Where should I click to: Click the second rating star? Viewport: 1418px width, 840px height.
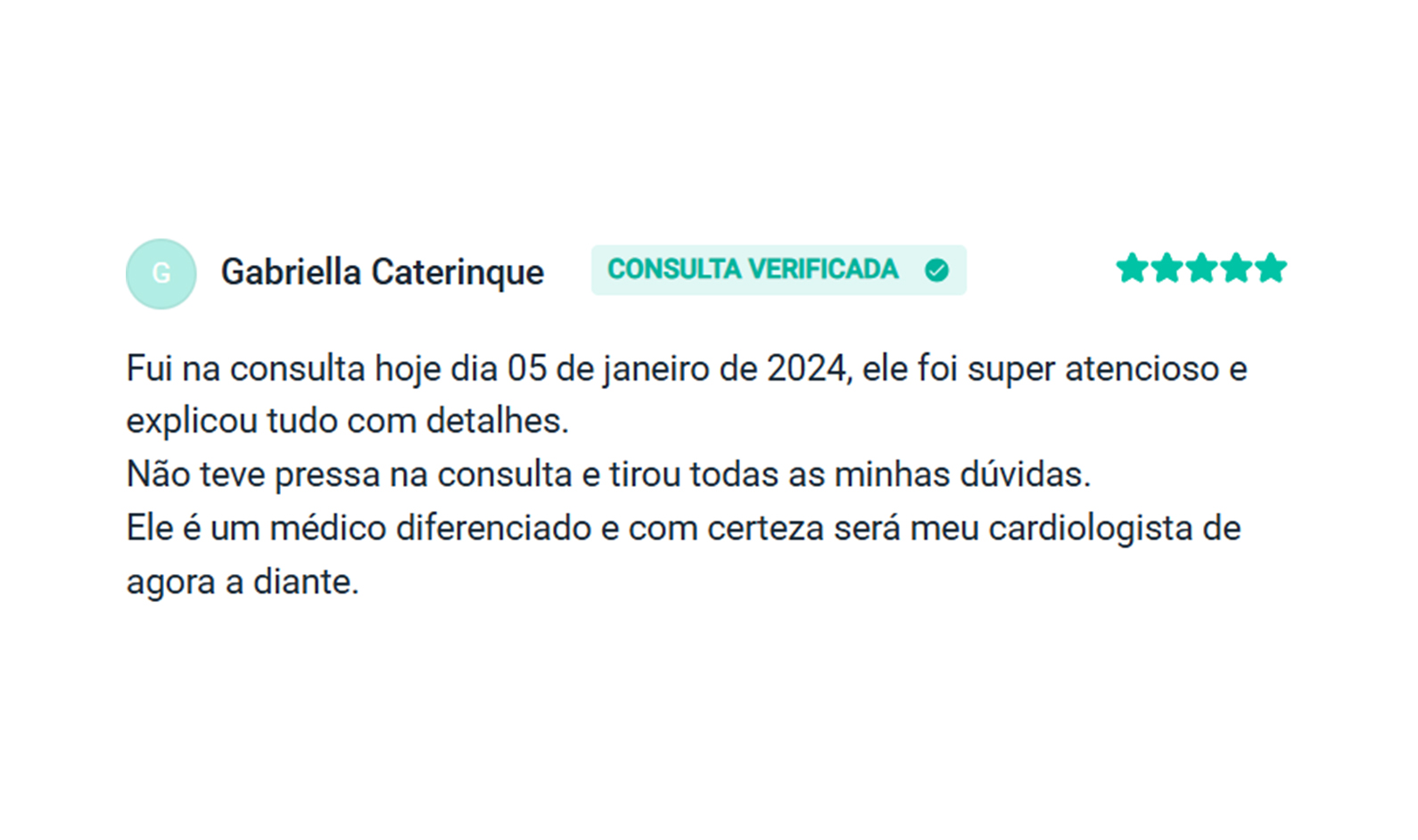(x=1167, y=268)
